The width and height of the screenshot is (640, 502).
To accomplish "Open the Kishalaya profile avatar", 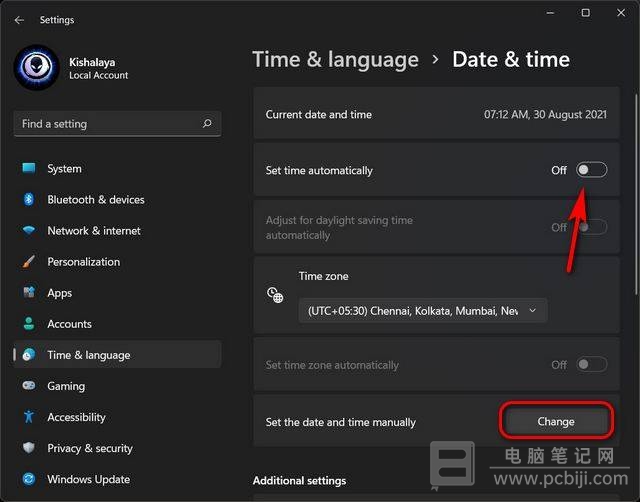I will click(37, 67).
